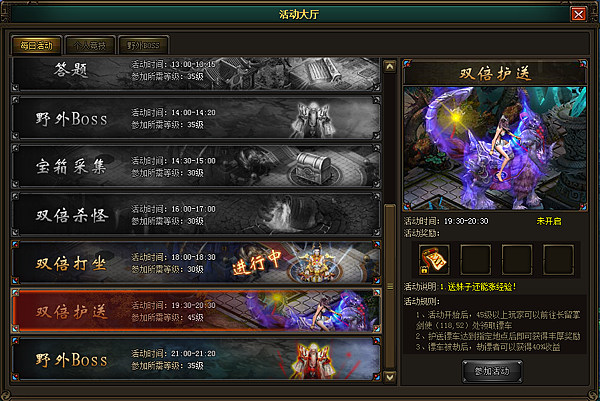Viewport: 600px width, 401px height.
Task: Click the red boss figure in 21:00 野外Boss row
Action: (314, 361)
